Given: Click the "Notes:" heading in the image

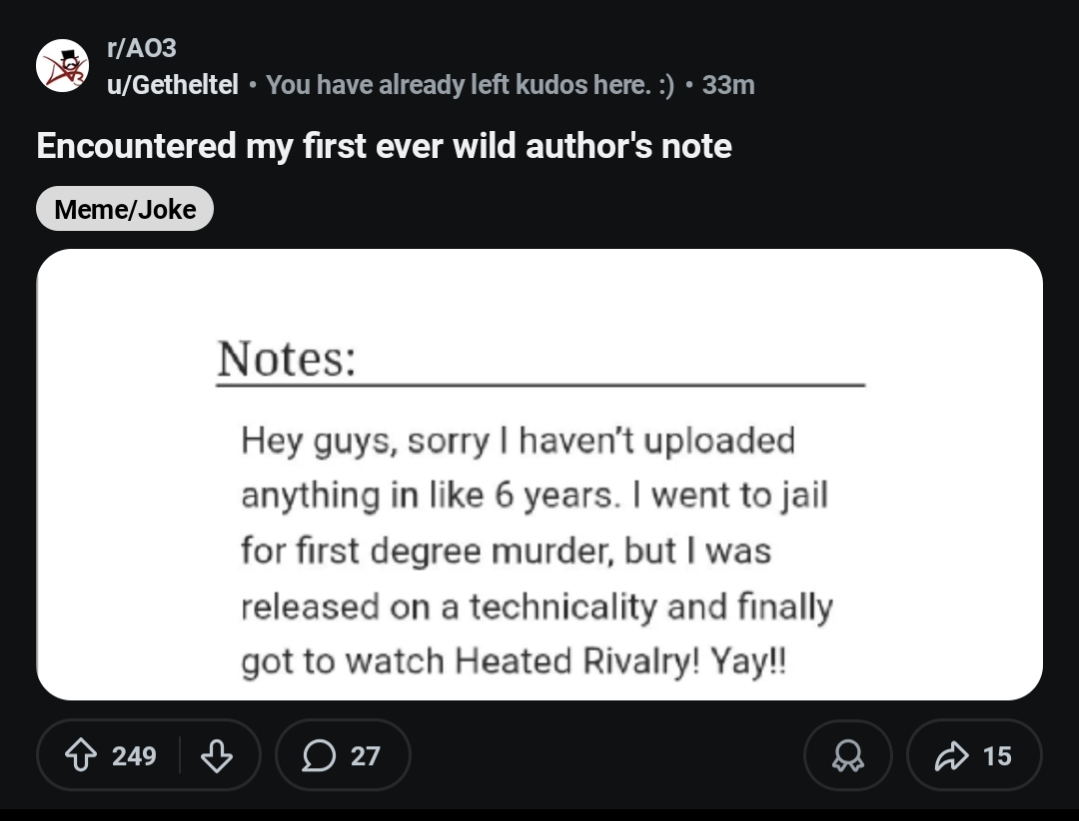Looking at the screenshot, I should 286,358.
